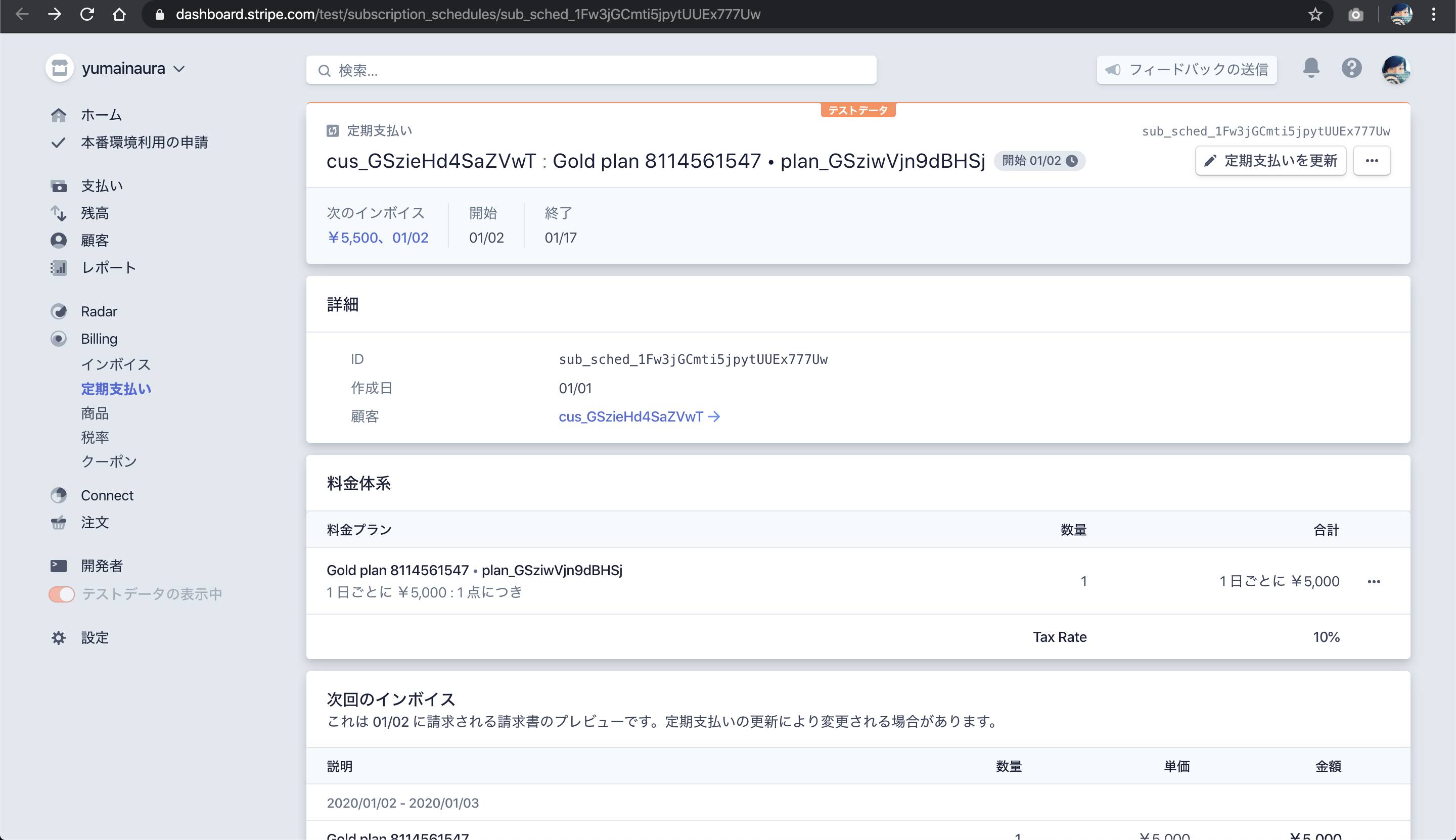Go to クーポン in Billing menu
Viewport: 1456px width, 840px height.
pyautogui.click(x=109, y=461)
